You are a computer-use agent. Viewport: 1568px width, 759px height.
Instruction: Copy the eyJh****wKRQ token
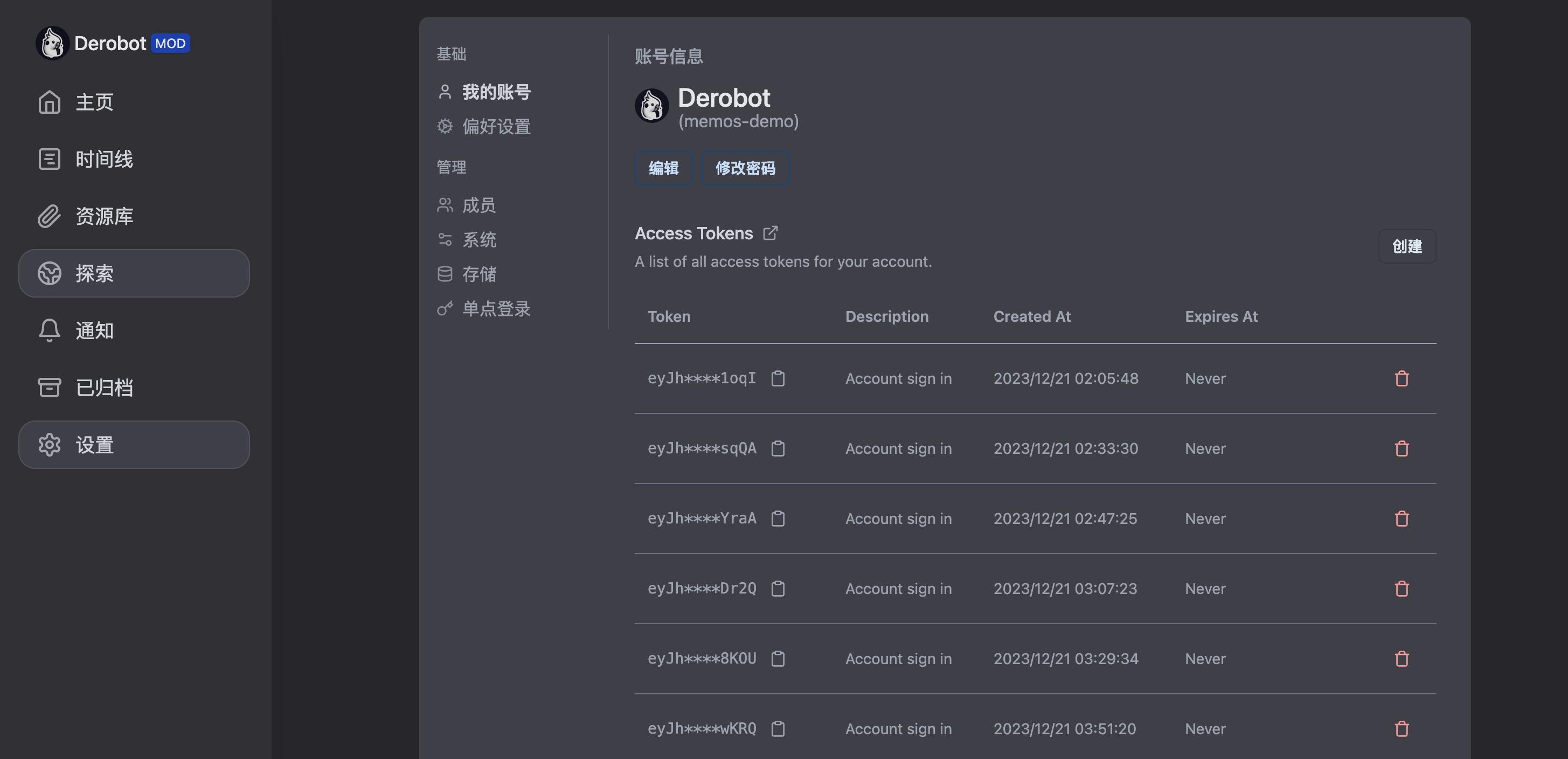pos(778,728)
